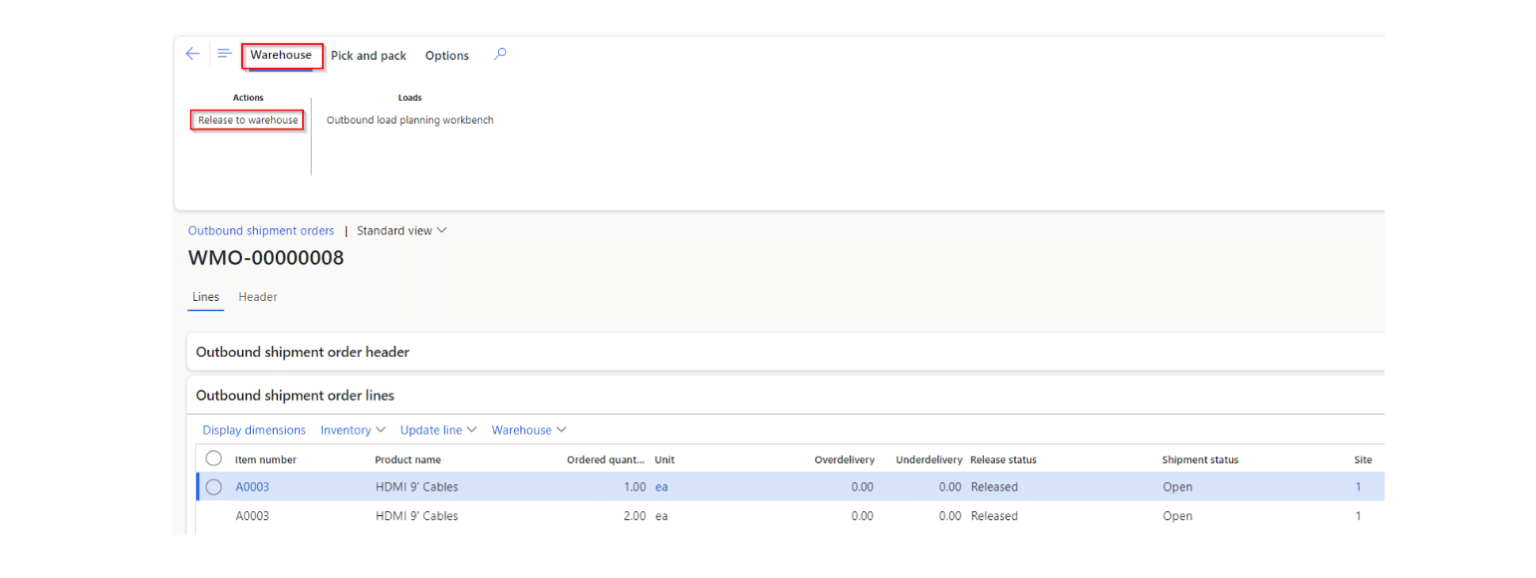Image resolution: width=1536 pixels, height=578 pixels.
Task: Click the Site column header
Action: point(1363,460)
